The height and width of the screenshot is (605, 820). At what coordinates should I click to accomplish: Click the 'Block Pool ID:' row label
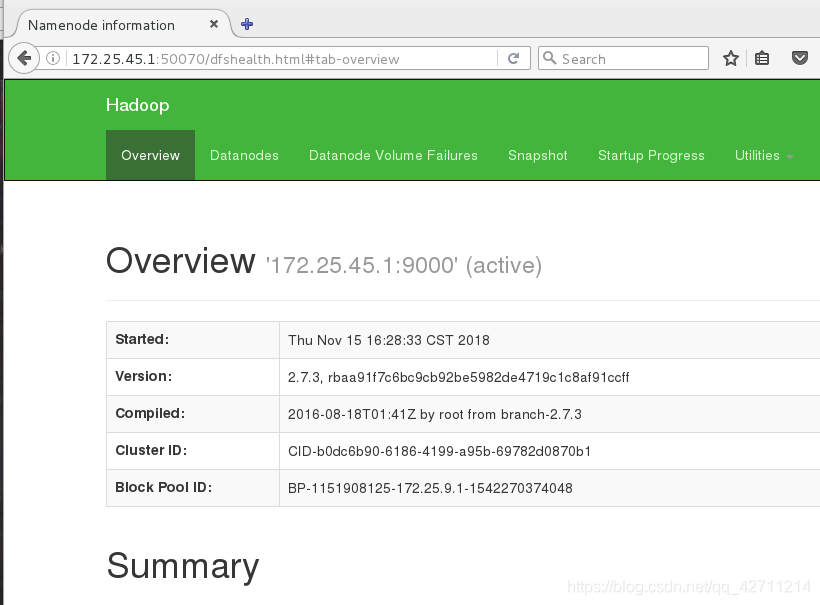164,487
